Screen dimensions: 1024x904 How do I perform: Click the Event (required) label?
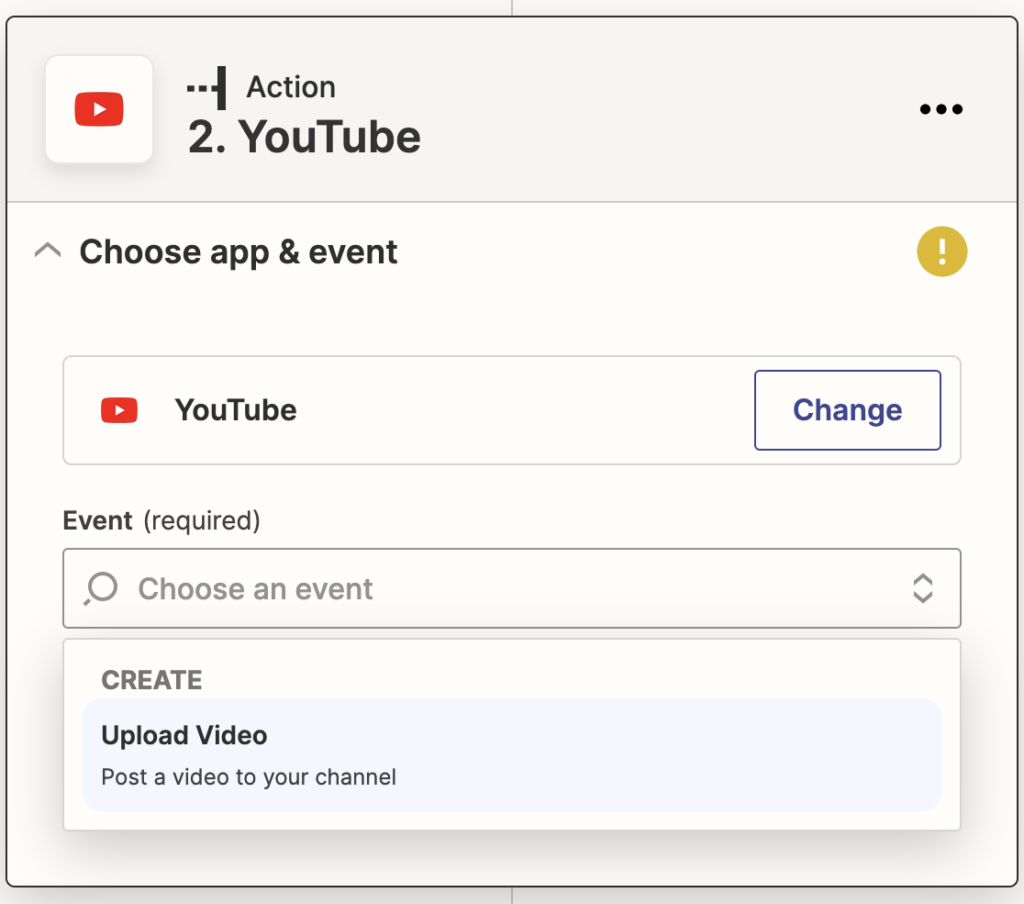[161, 521]
